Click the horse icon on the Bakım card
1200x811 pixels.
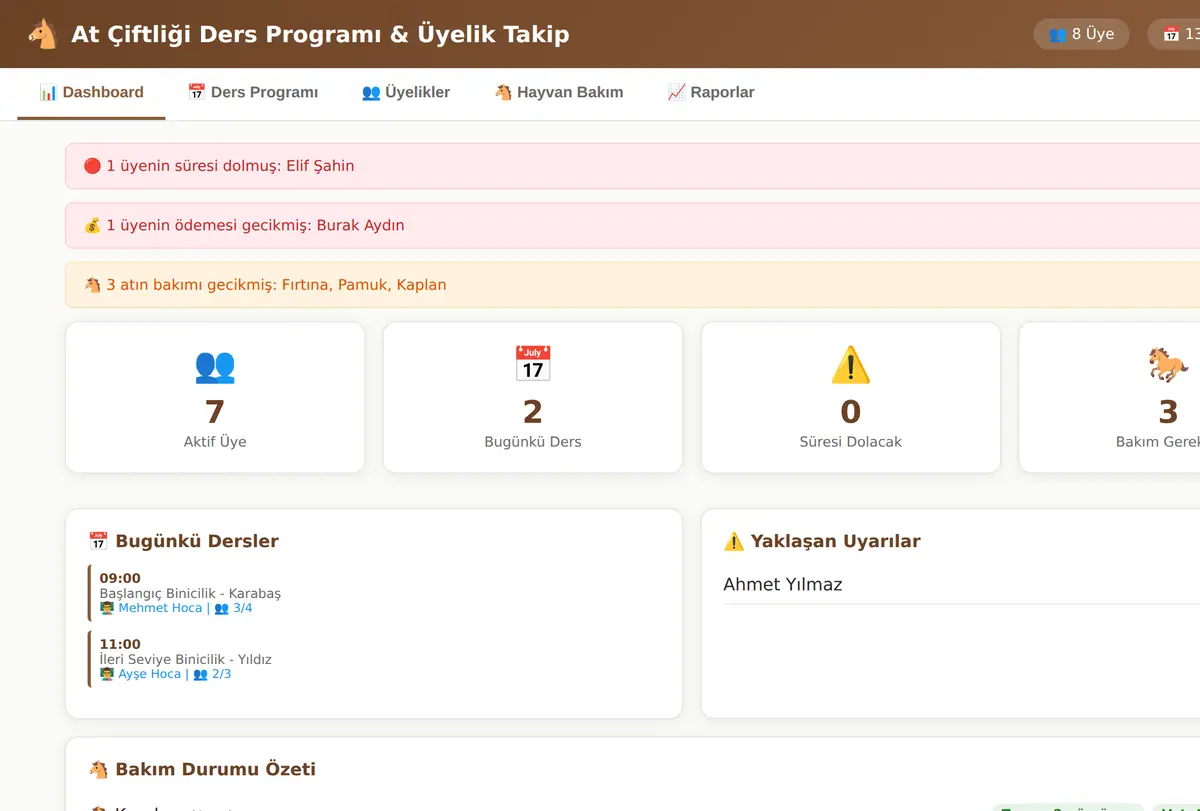[1168, 365]
